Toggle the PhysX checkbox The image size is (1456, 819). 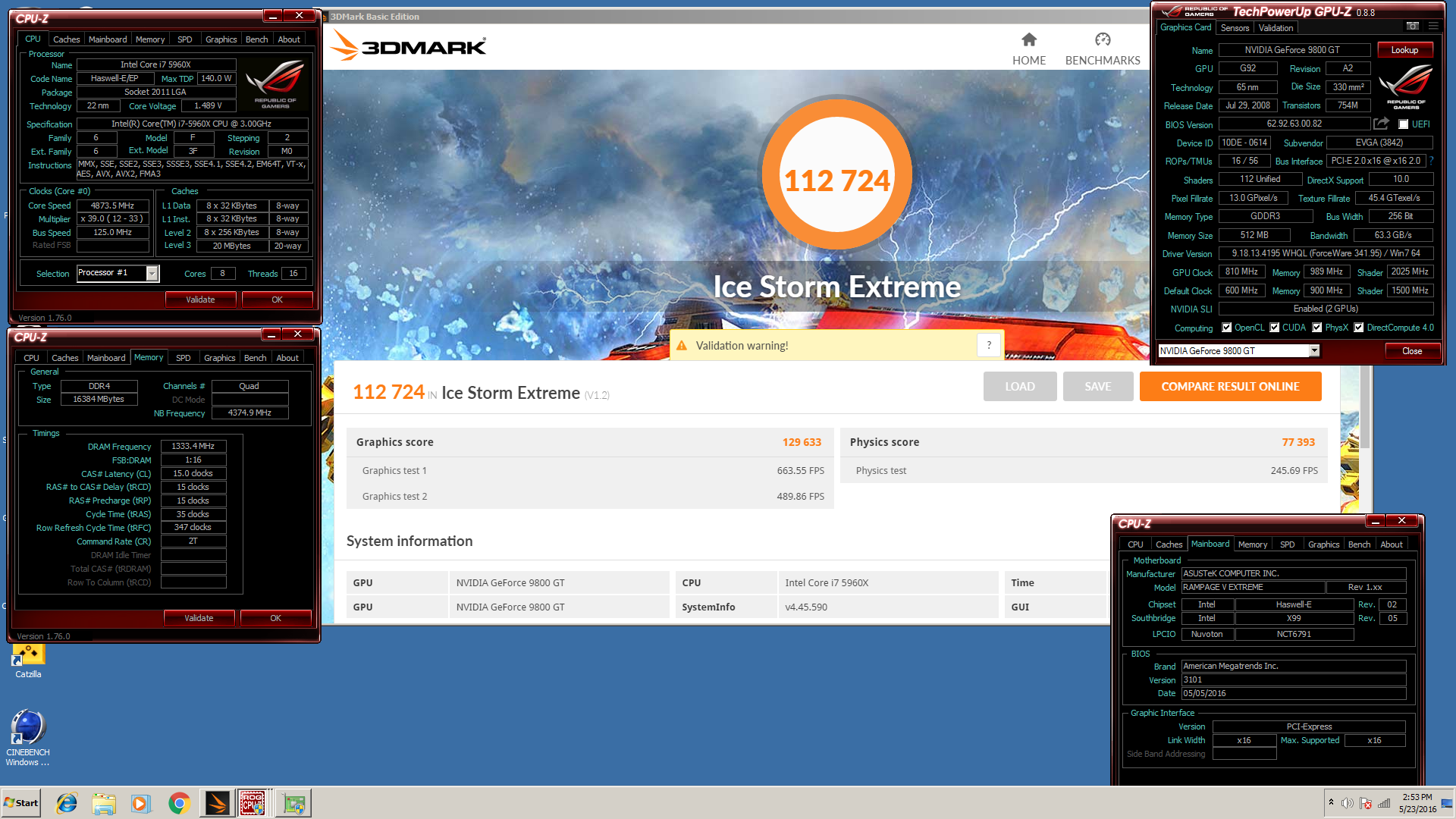(1317, 328)
